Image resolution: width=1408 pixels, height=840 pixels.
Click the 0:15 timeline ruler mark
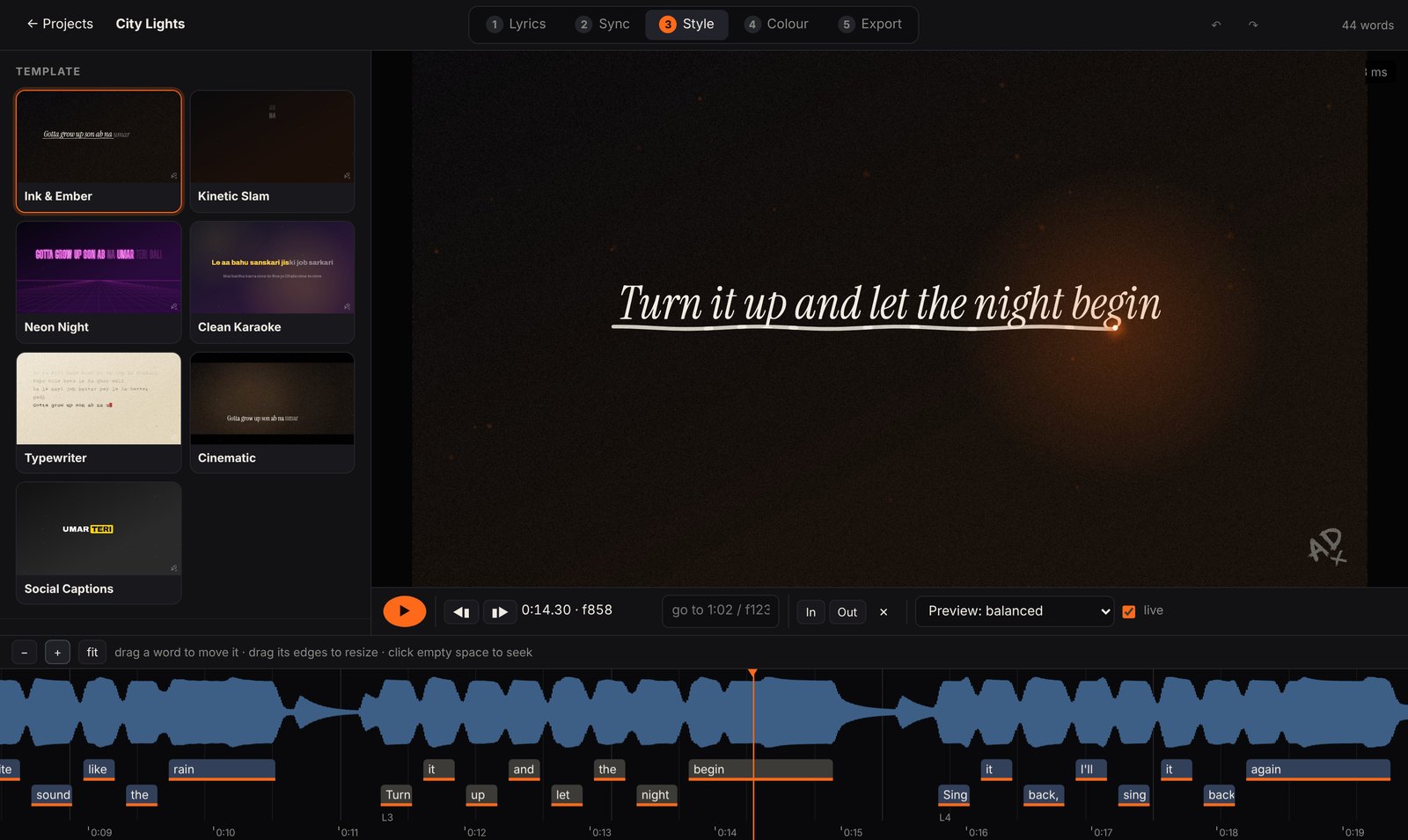tap(851, 832)
